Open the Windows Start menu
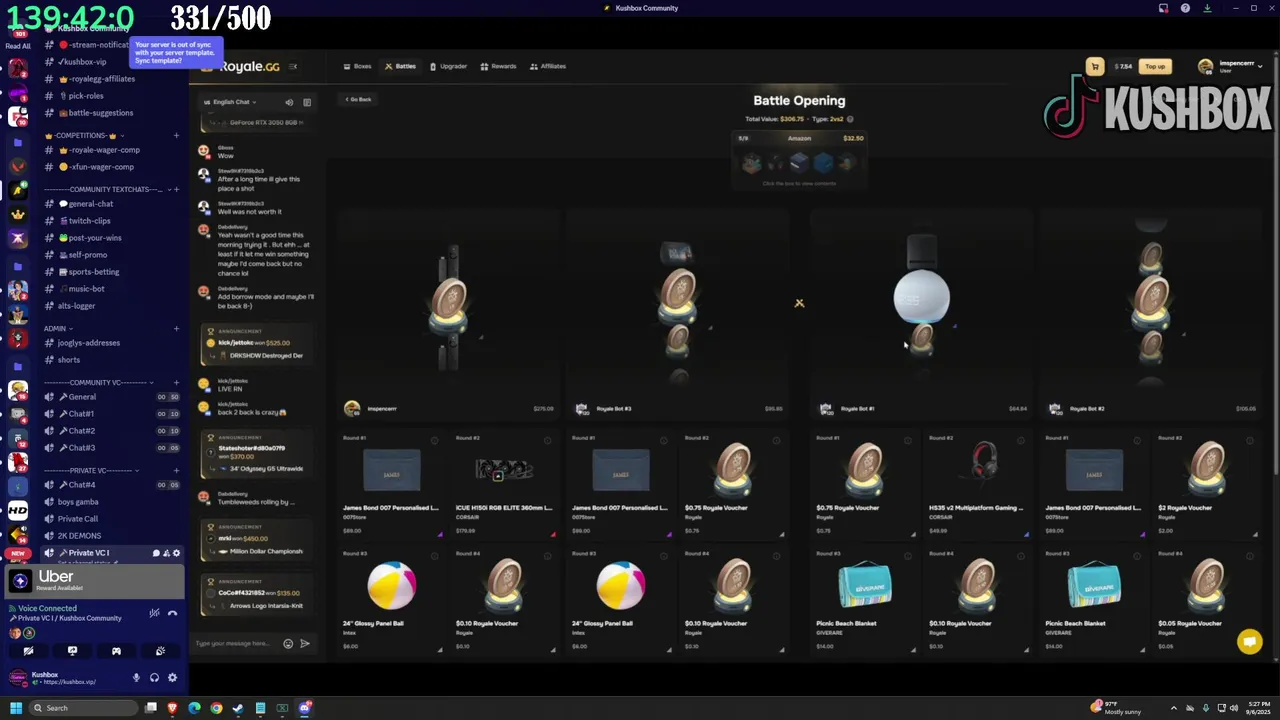 pyautogui.click(x=16, y=708)
